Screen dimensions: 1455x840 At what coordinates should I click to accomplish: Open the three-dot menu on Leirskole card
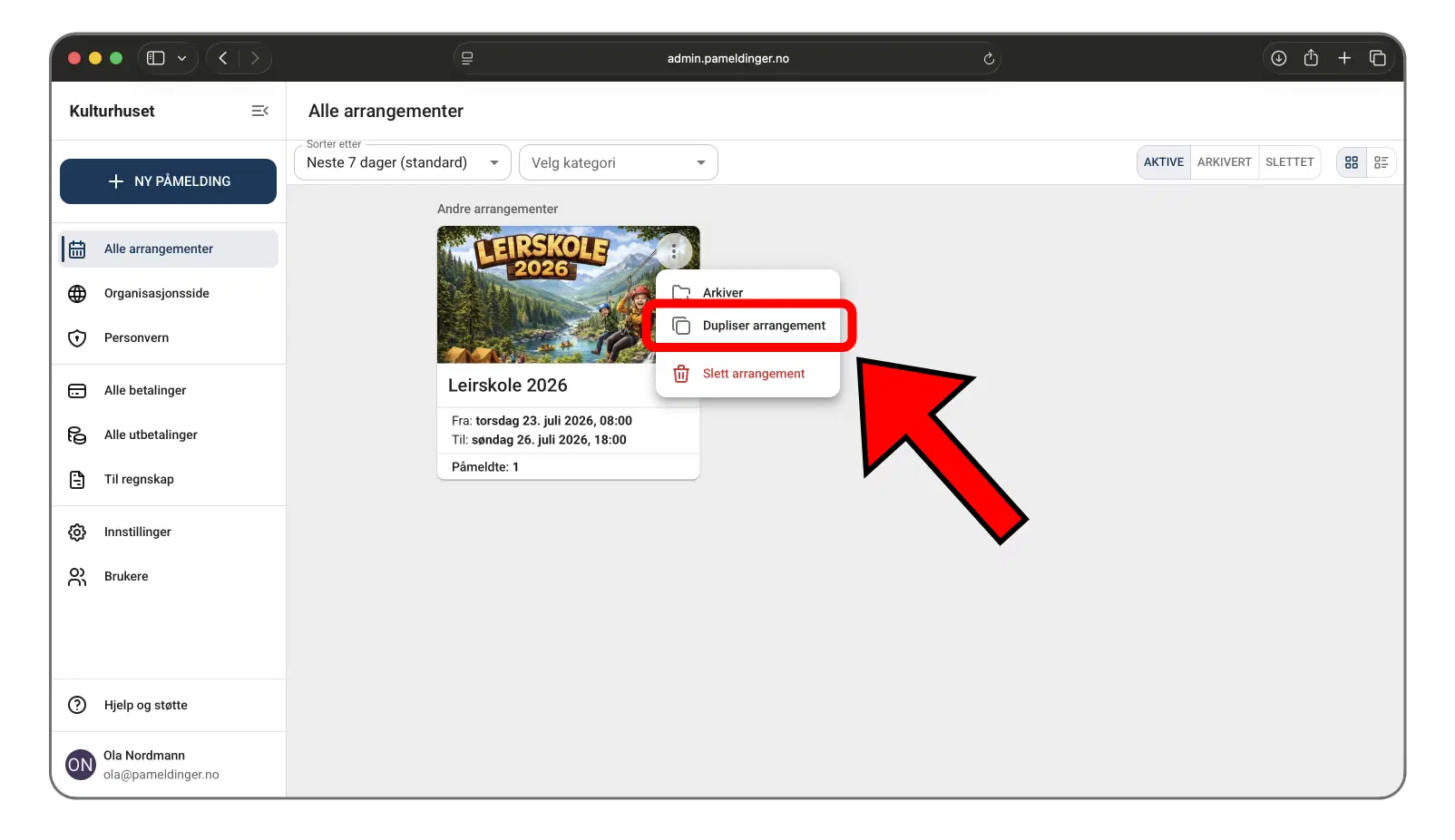coord(674,251)
